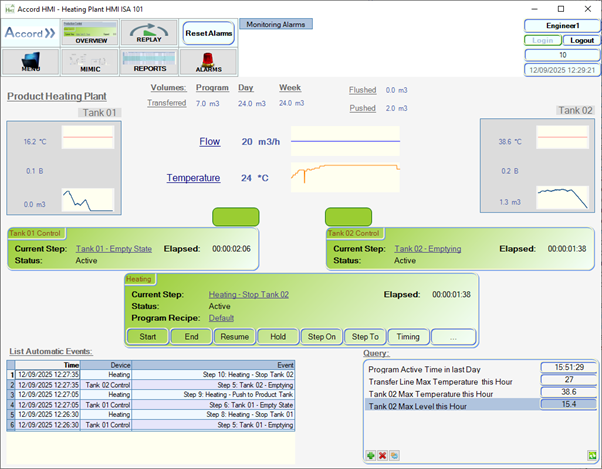This screenshot has height=469, width=602.
Task: Click the Step On button
Action: [x=321, y=336]
